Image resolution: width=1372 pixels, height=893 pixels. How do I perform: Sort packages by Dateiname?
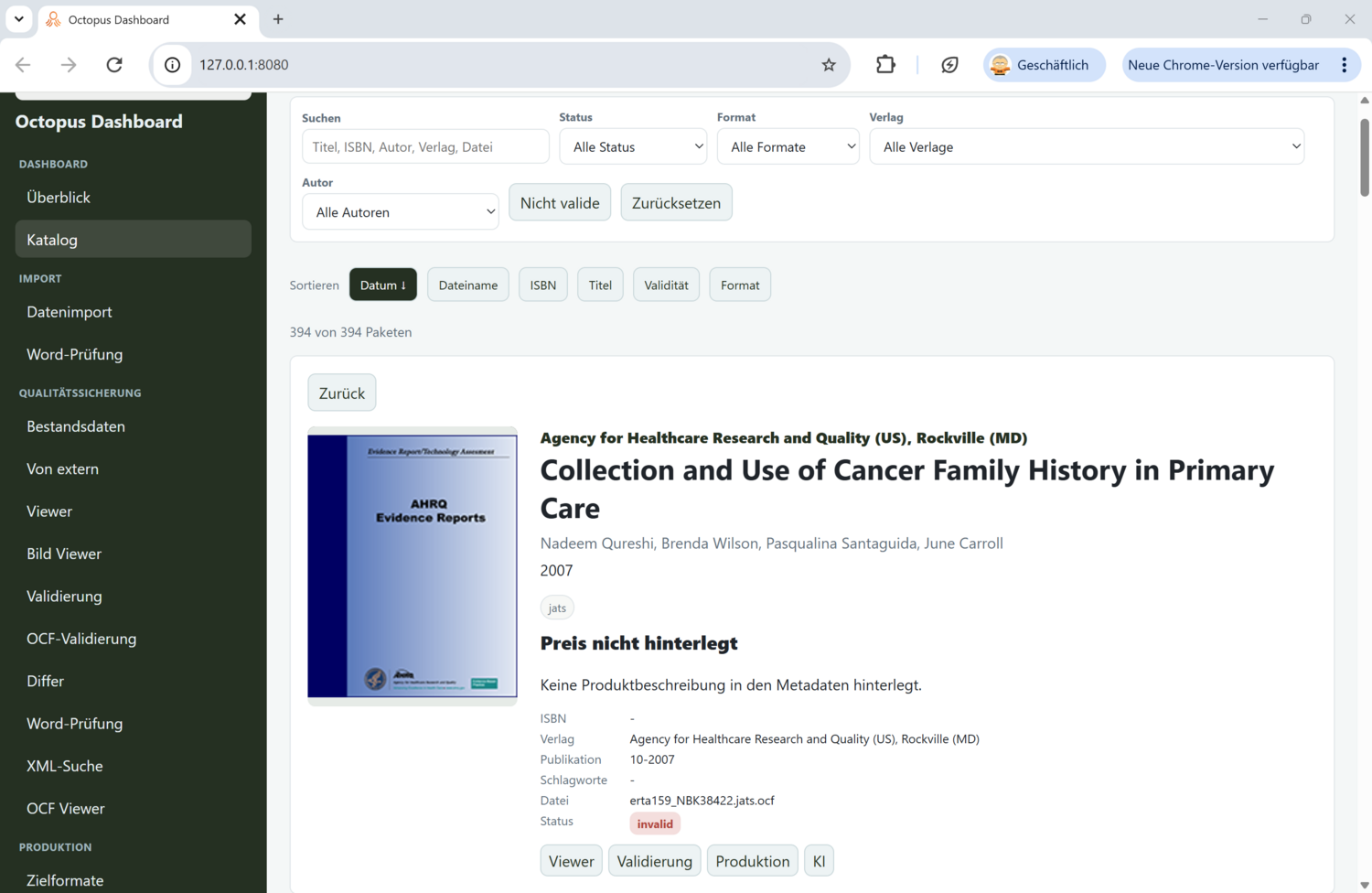tap(468, 285)
